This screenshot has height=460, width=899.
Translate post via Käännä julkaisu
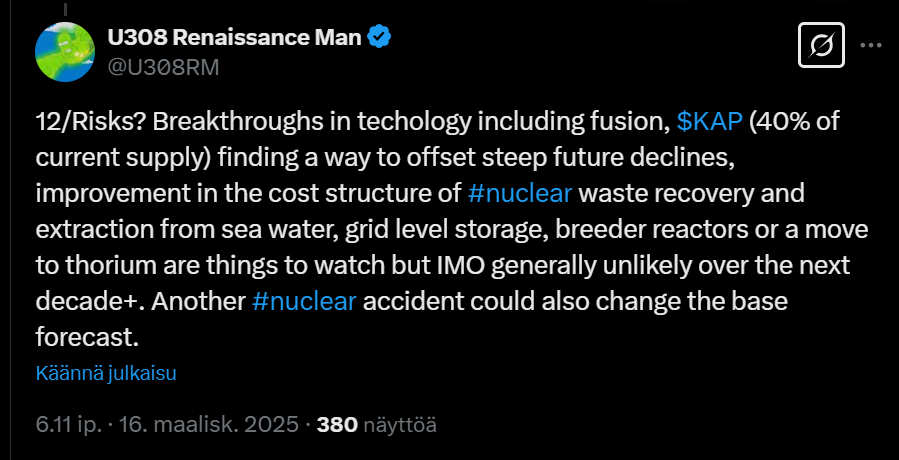click(x=105, y=373)
